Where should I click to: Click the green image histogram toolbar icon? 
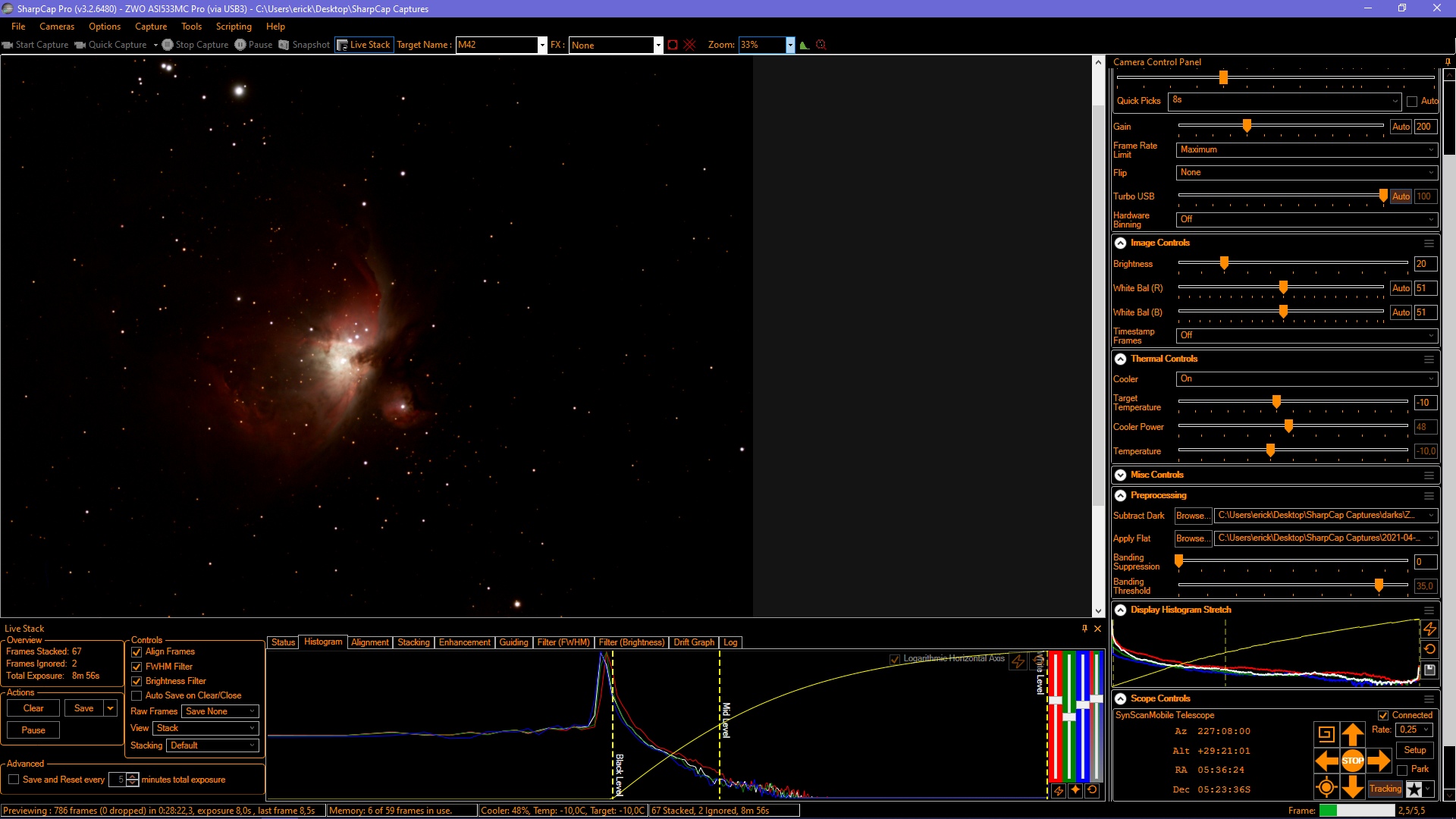(805, 45)
